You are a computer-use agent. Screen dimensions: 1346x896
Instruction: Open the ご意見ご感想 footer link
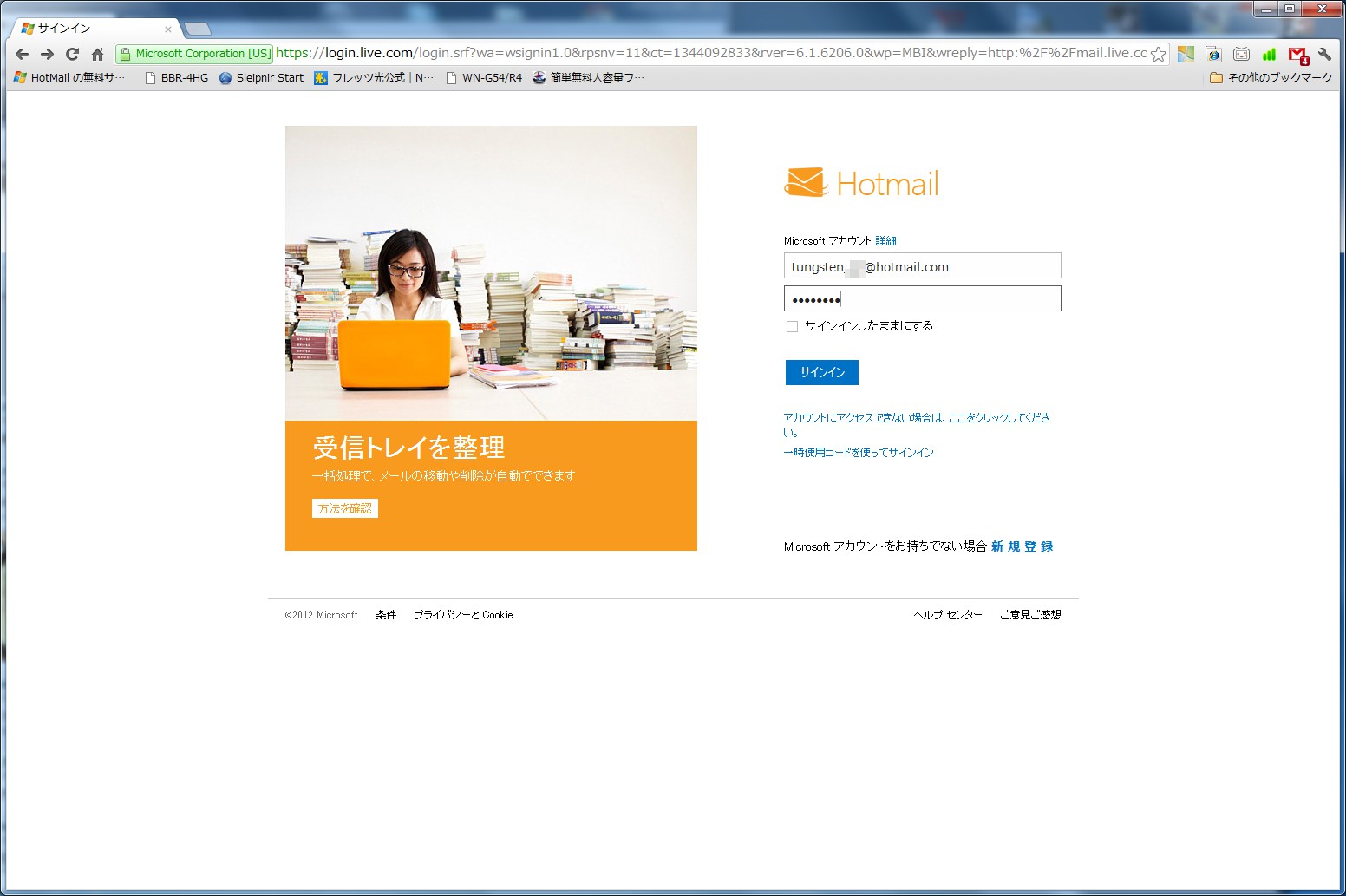tap(1030, 615)
